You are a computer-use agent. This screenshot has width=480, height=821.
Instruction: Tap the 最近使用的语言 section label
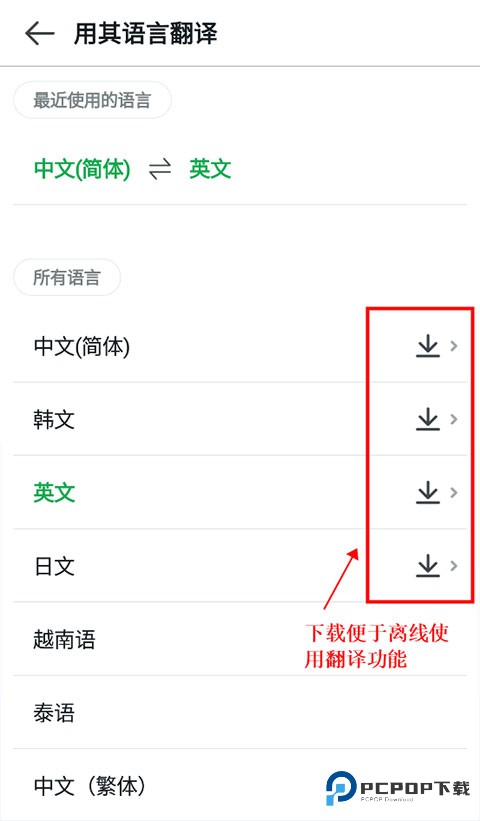tap(92, 100)
